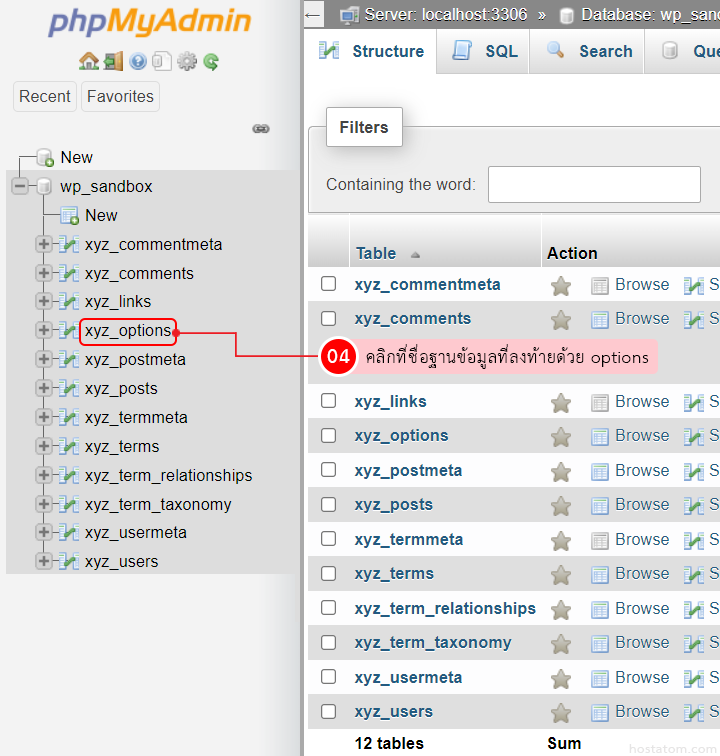720x756 pixels.
Task: Check the xyz_commentmeta row checkbox
Action: (x=328, y=284)
